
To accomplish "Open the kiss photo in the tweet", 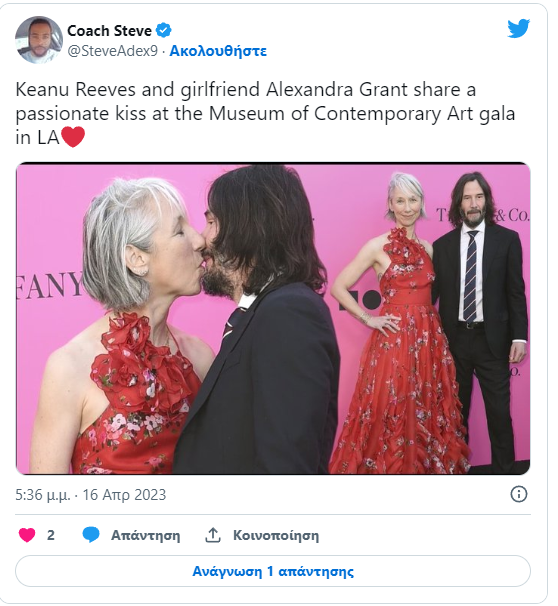I will (172, 318).
